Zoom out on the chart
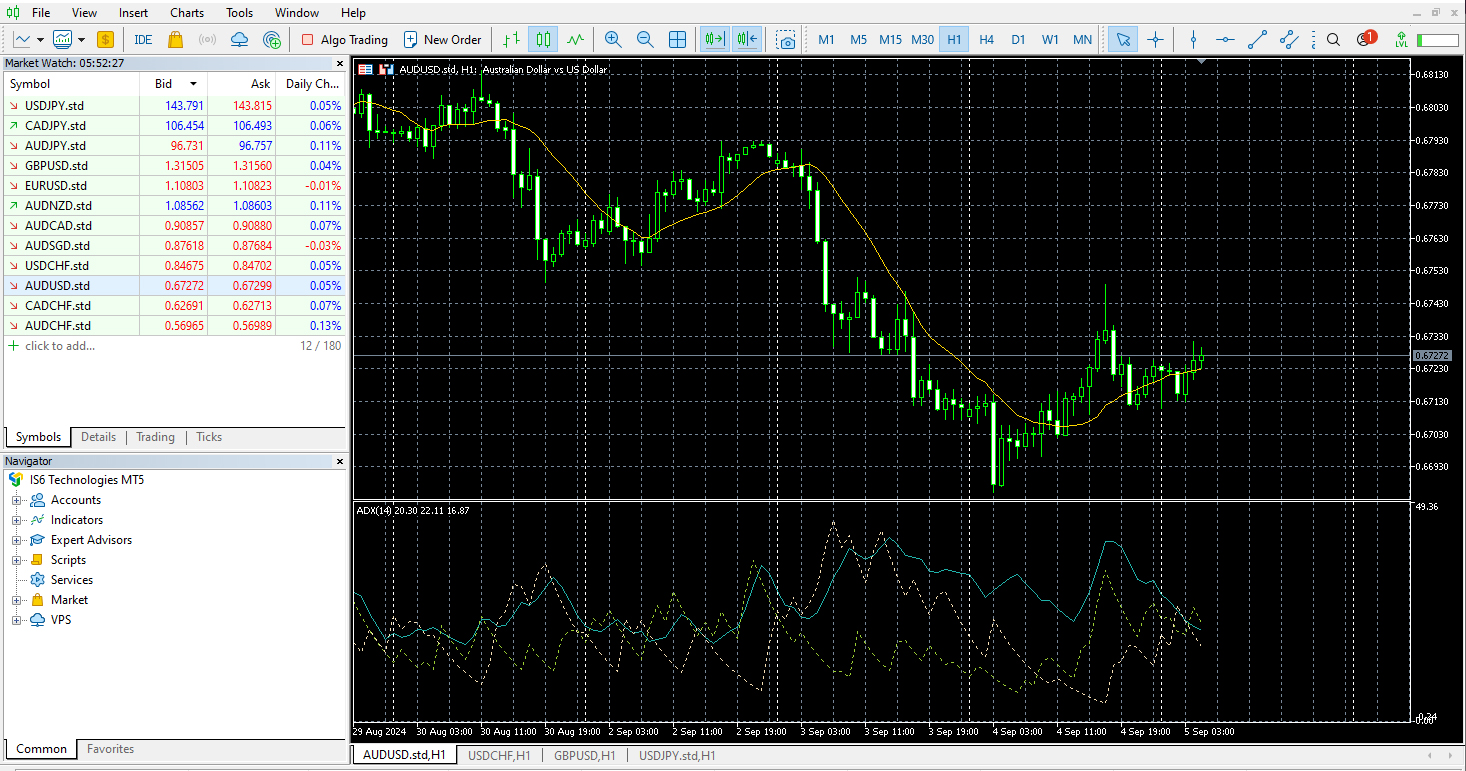 pos(645,40)
